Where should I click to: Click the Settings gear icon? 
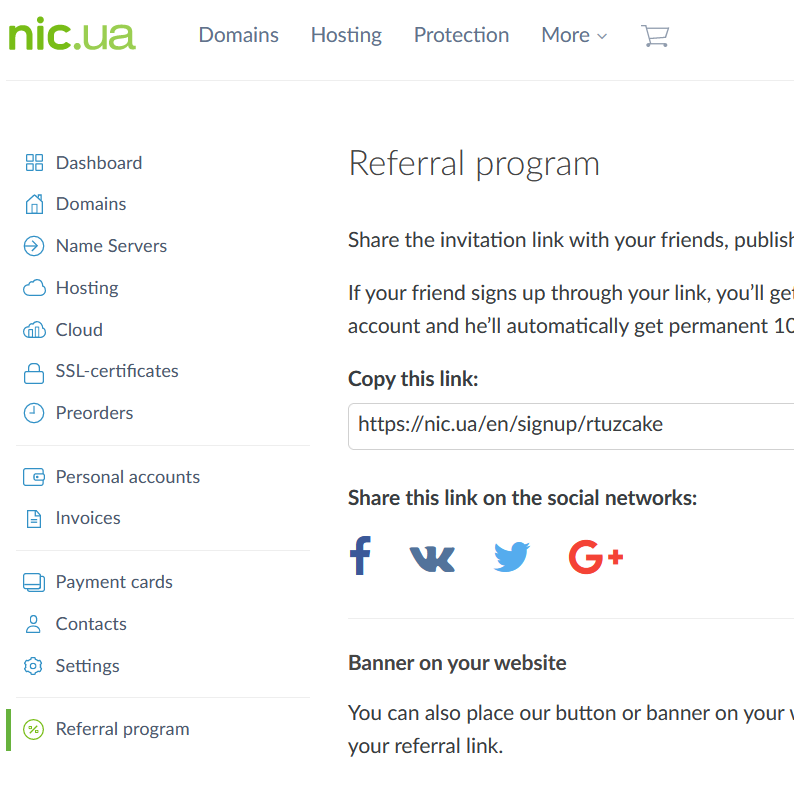[x=34, y=666]
